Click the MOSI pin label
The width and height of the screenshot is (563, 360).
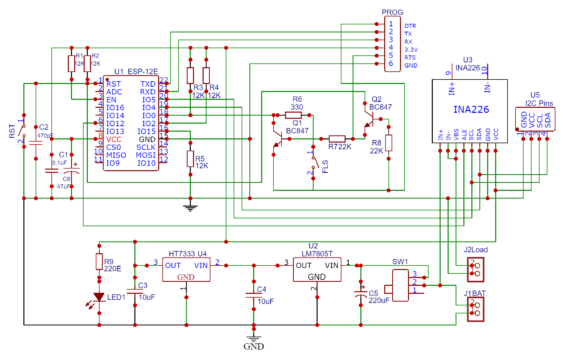click(x=146, y=155)
